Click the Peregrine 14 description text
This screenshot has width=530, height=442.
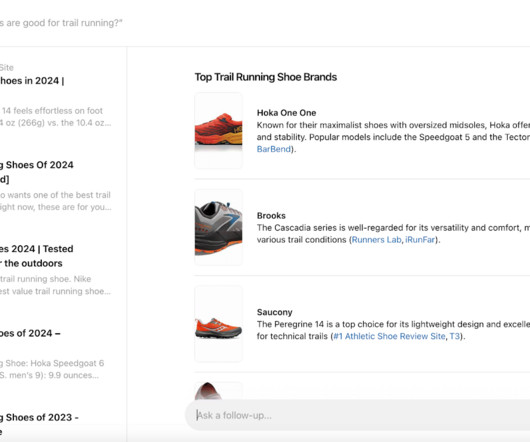(393, 330)
